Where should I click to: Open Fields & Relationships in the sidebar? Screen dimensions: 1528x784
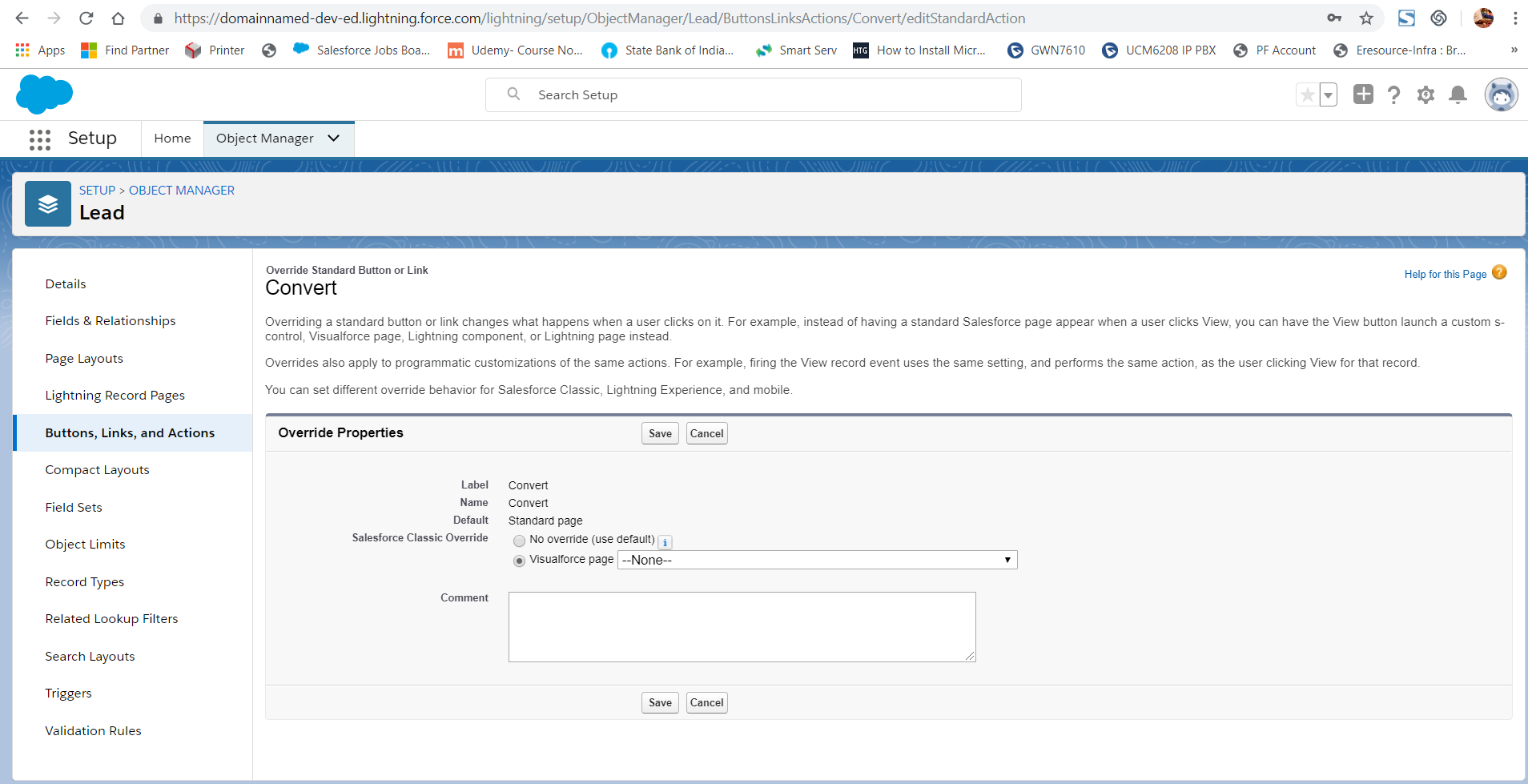coord(110,320)
